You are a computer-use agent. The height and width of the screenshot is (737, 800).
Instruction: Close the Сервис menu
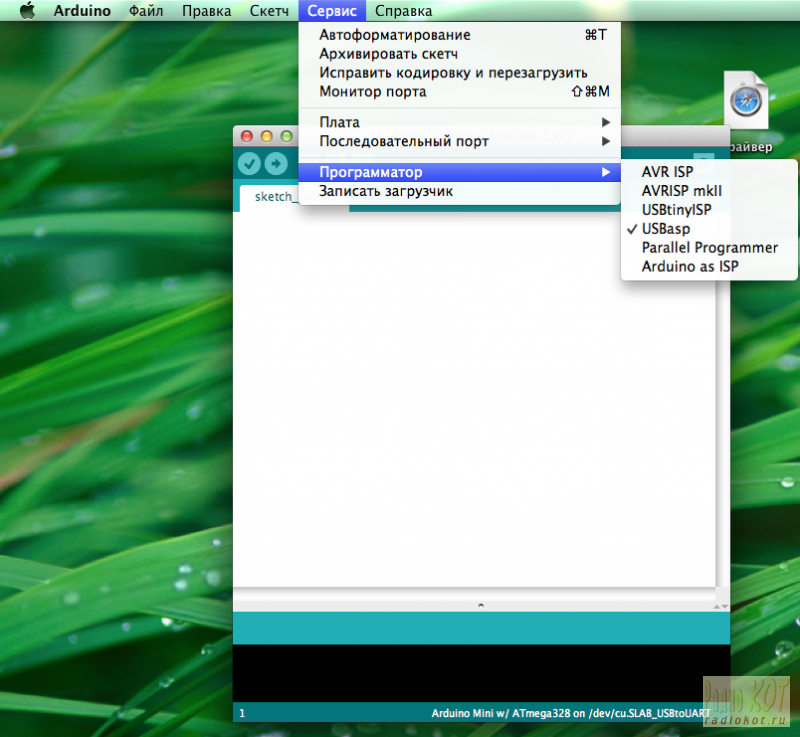332,11
